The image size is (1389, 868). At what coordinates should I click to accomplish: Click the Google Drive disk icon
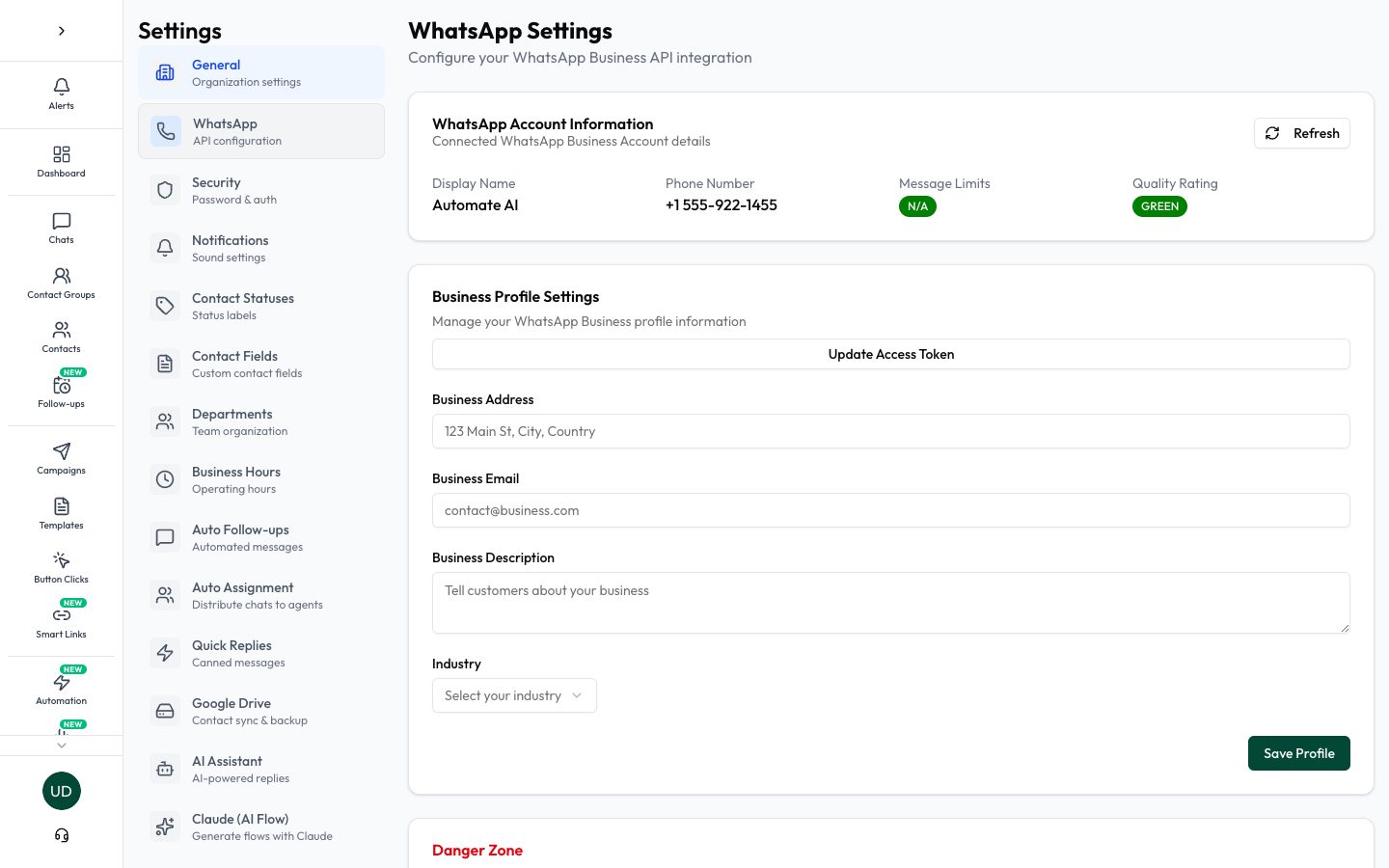[165, 711]
